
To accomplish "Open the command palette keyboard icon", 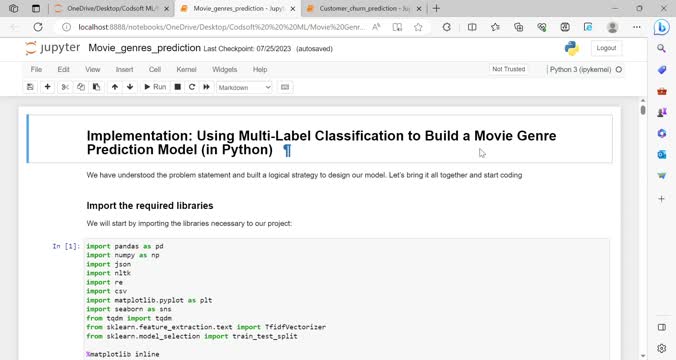I will pyautogui.click(x=285, y=87).
